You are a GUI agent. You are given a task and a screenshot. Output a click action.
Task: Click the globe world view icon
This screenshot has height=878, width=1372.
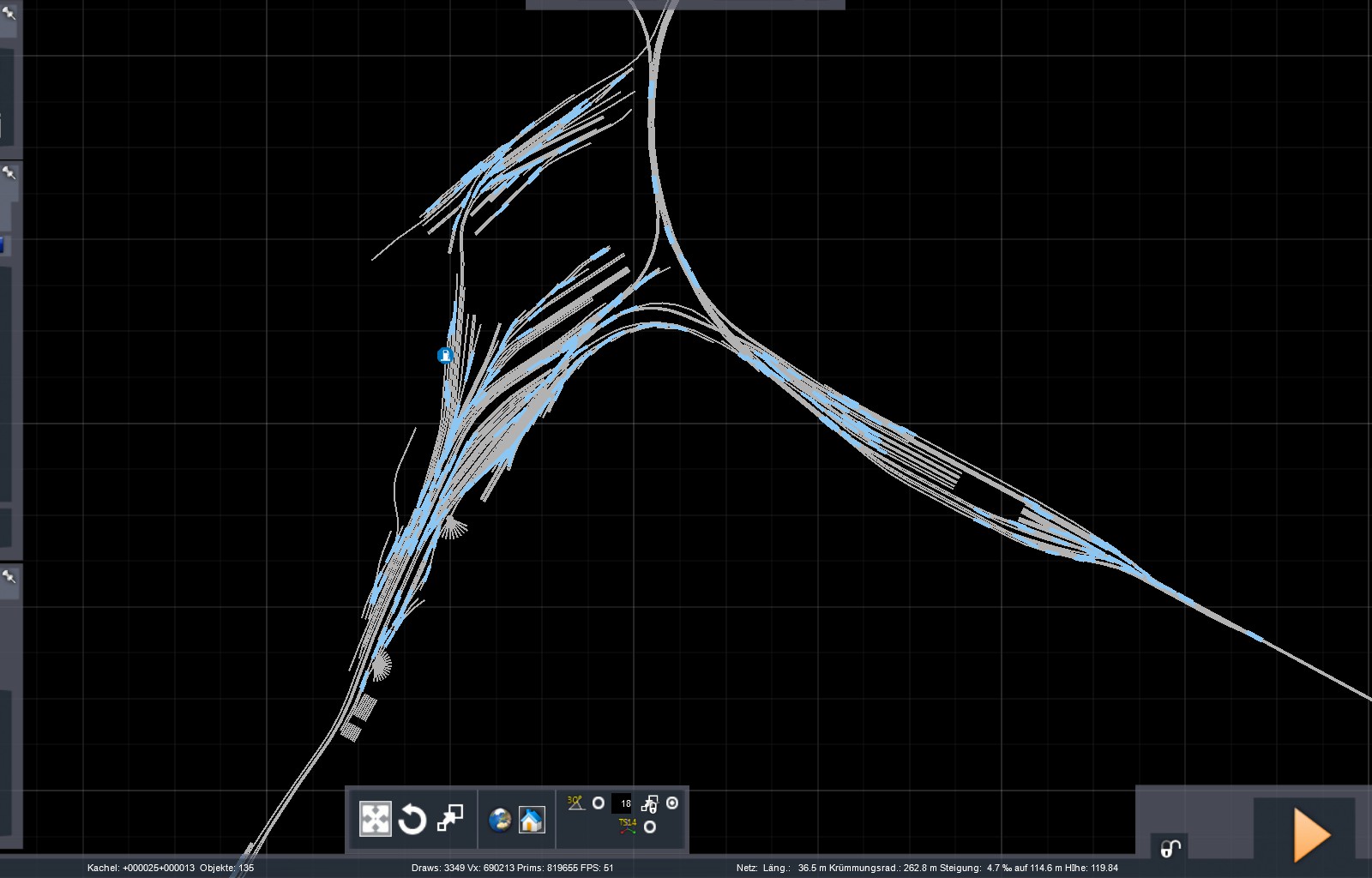pos(500,820)
